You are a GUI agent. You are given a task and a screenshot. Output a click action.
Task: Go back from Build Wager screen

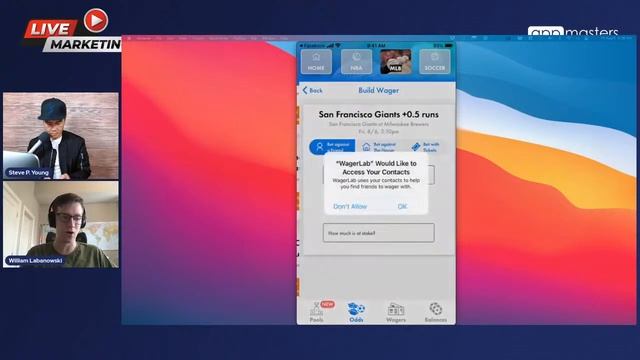[313, 91]
